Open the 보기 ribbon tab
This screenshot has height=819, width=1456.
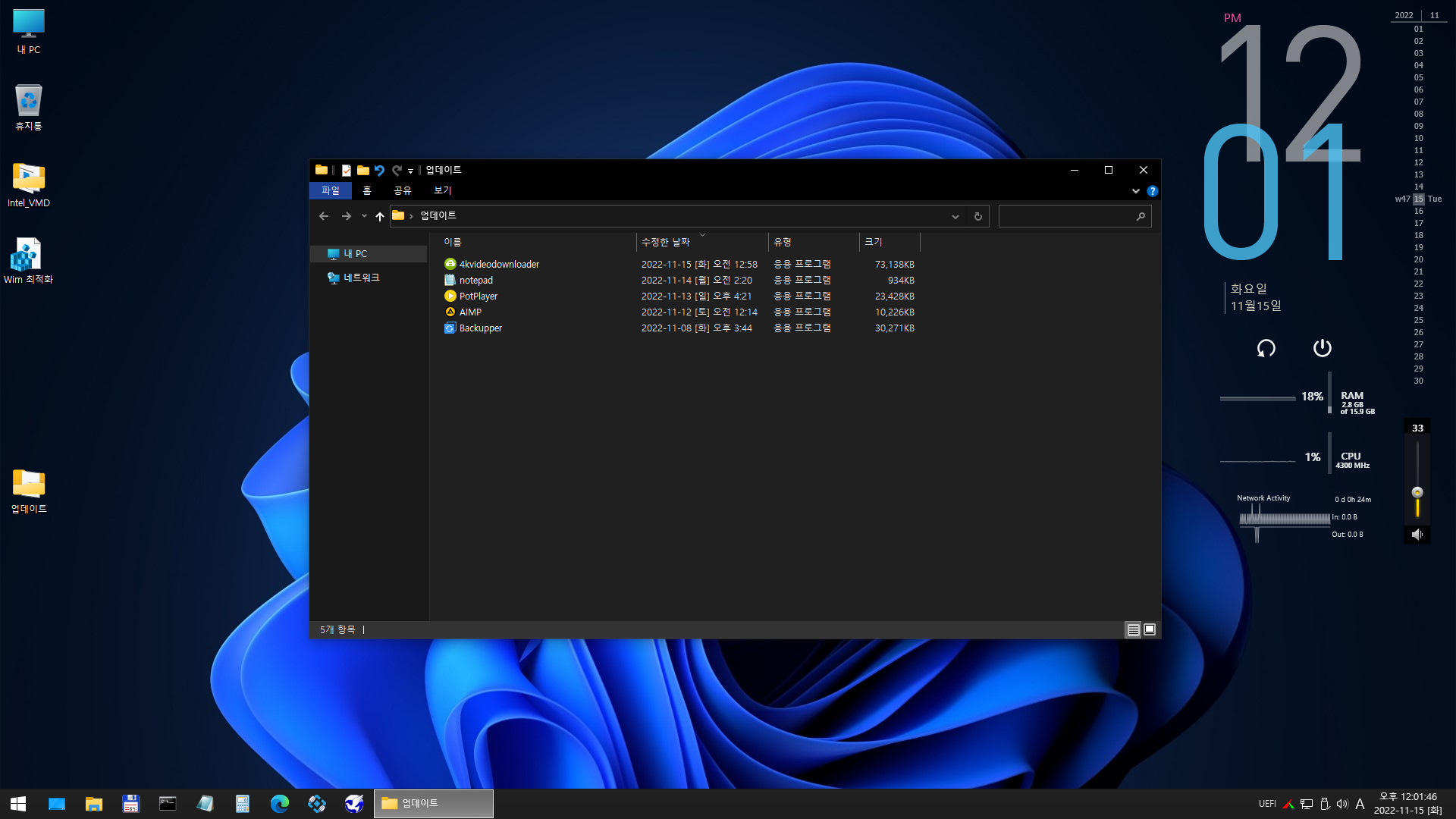[x=443, y=190]
